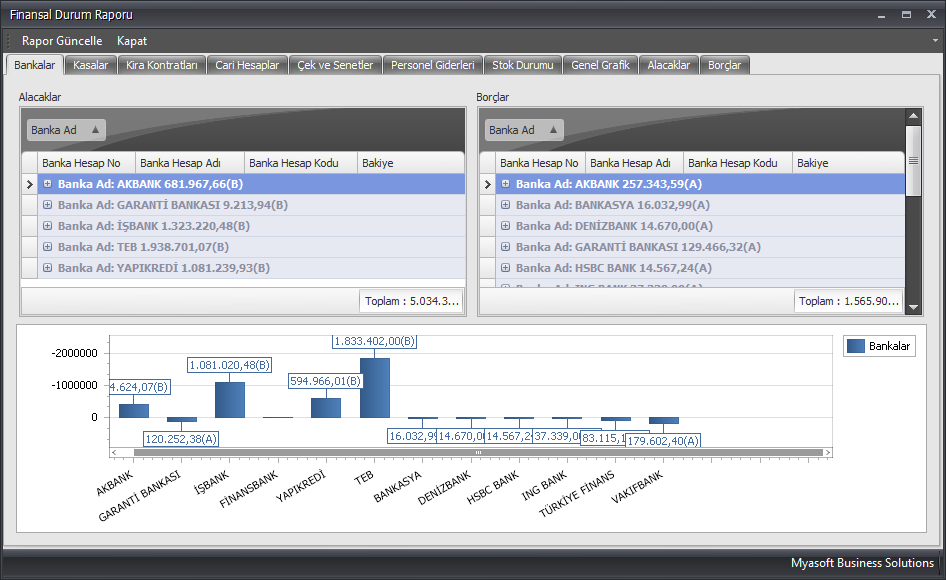
Task: Click Borçlar Toplam : 1.565.90... summary
Action: 848,301
